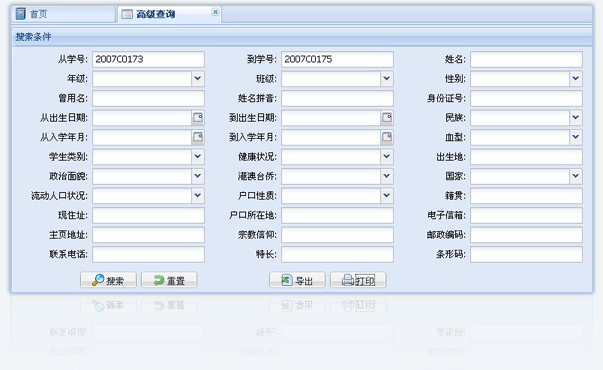Focus the 现住址 input field
The image size is (603, 370).
(148, 215)
